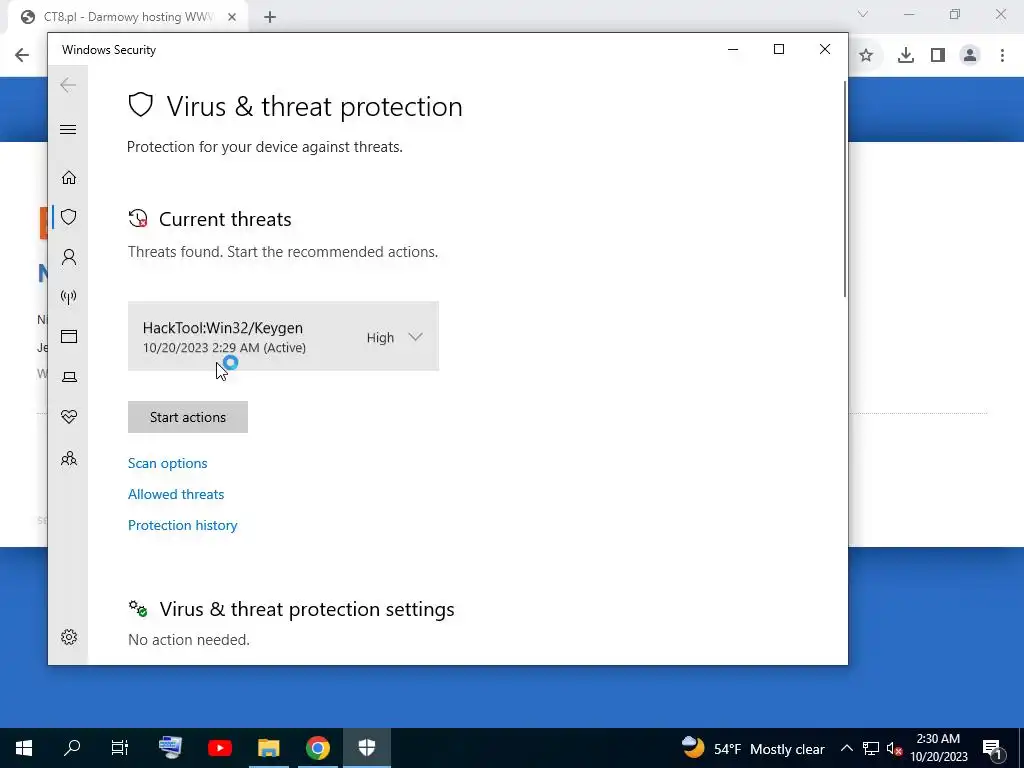
Task: Open the notification center icon
Action: coord(993,748)
